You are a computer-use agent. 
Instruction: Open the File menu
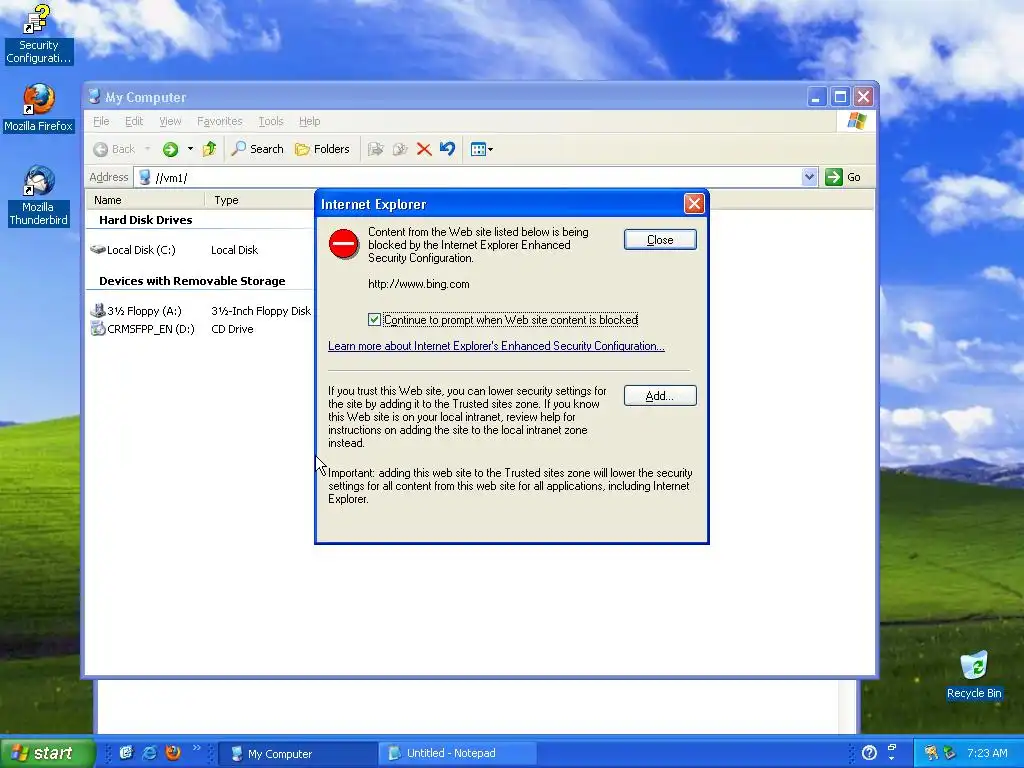(x=101, y=121)
